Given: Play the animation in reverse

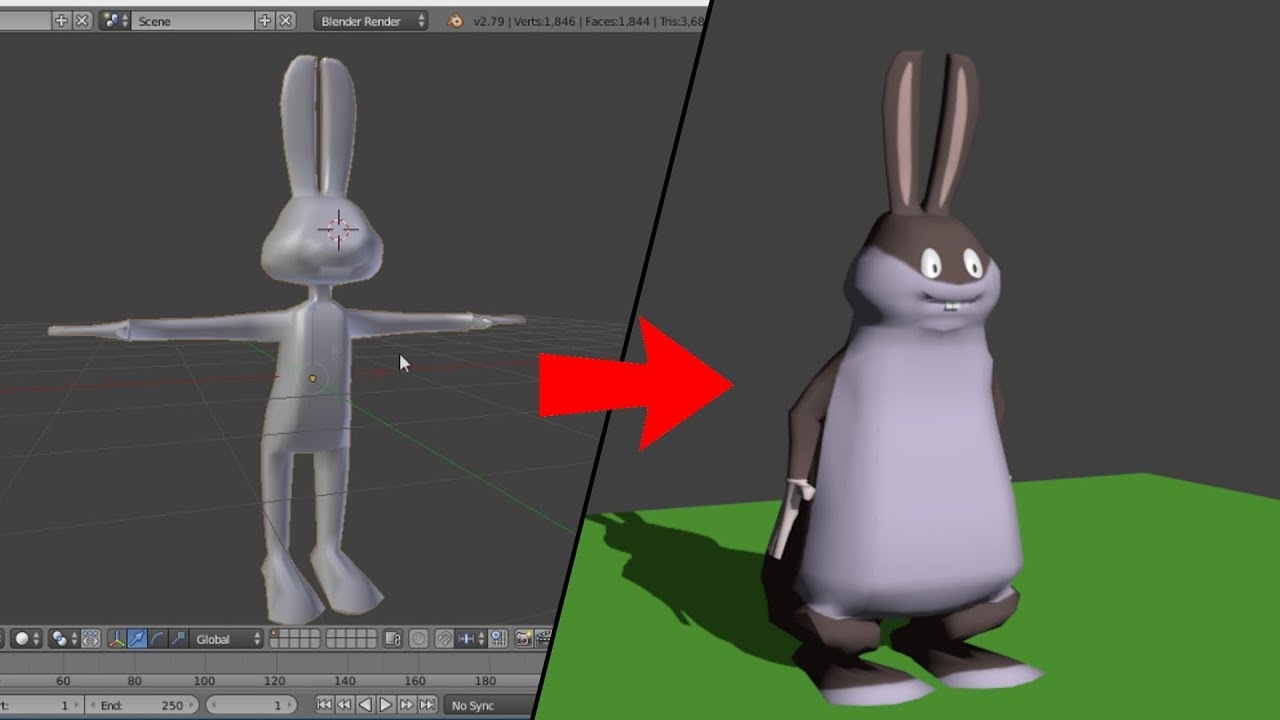Looking at the screenshot, I should [365, 705].
